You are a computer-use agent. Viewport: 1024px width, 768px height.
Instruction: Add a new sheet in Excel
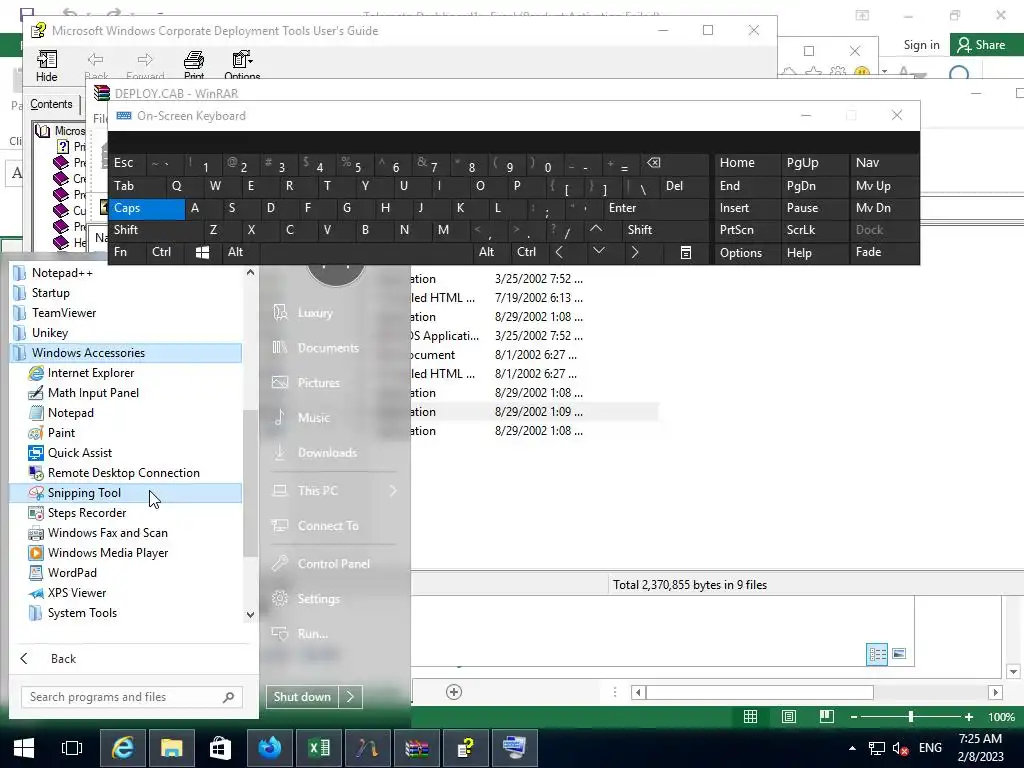point(454,692)
